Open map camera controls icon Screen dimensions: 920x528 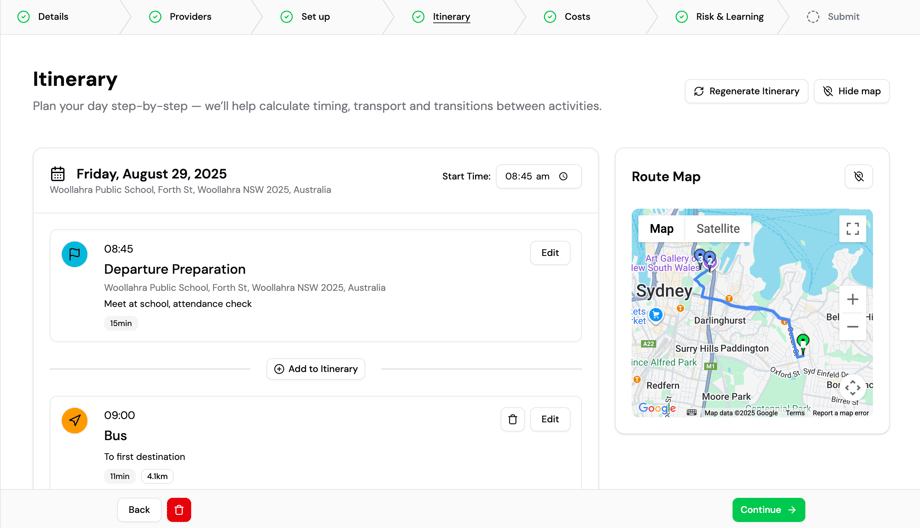point(852,387)
